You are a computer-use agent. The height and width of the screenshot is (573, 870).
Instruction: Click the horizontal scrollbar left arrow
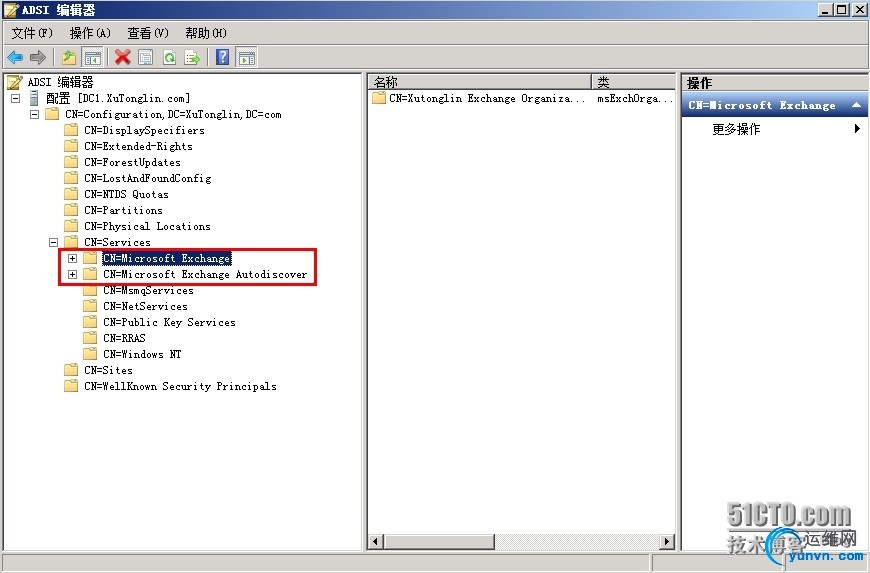click(376, 541)
